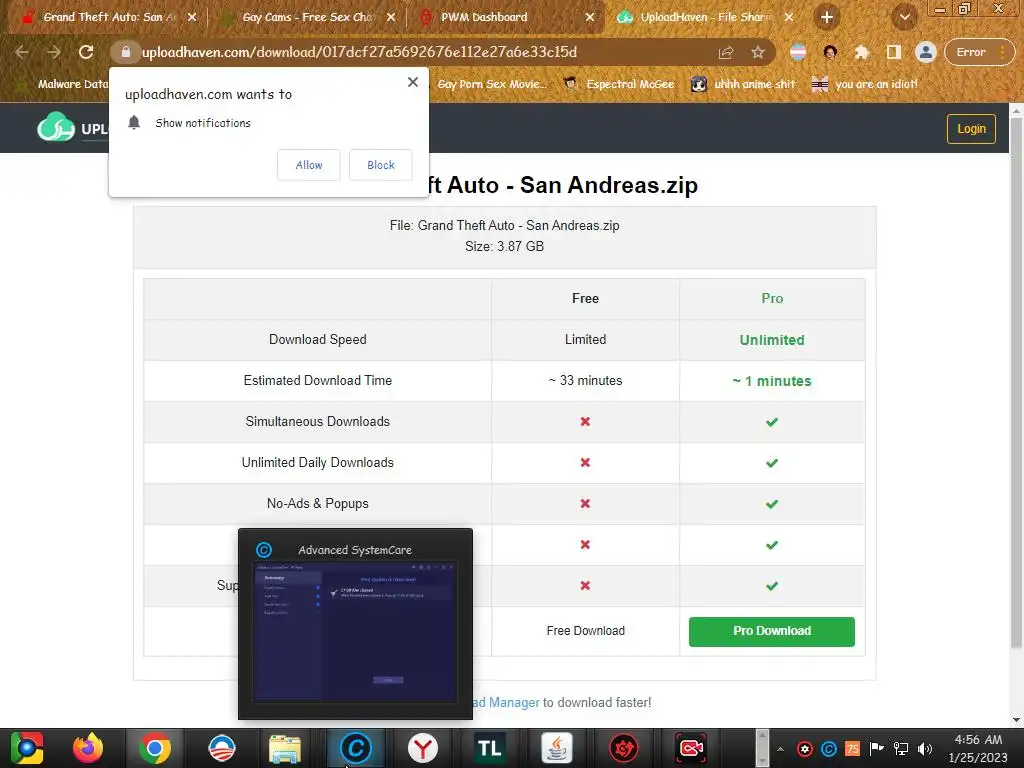Open the 'uhhh anime shit' bookmark
This screenshot has height=768, width=1024.
743,84
